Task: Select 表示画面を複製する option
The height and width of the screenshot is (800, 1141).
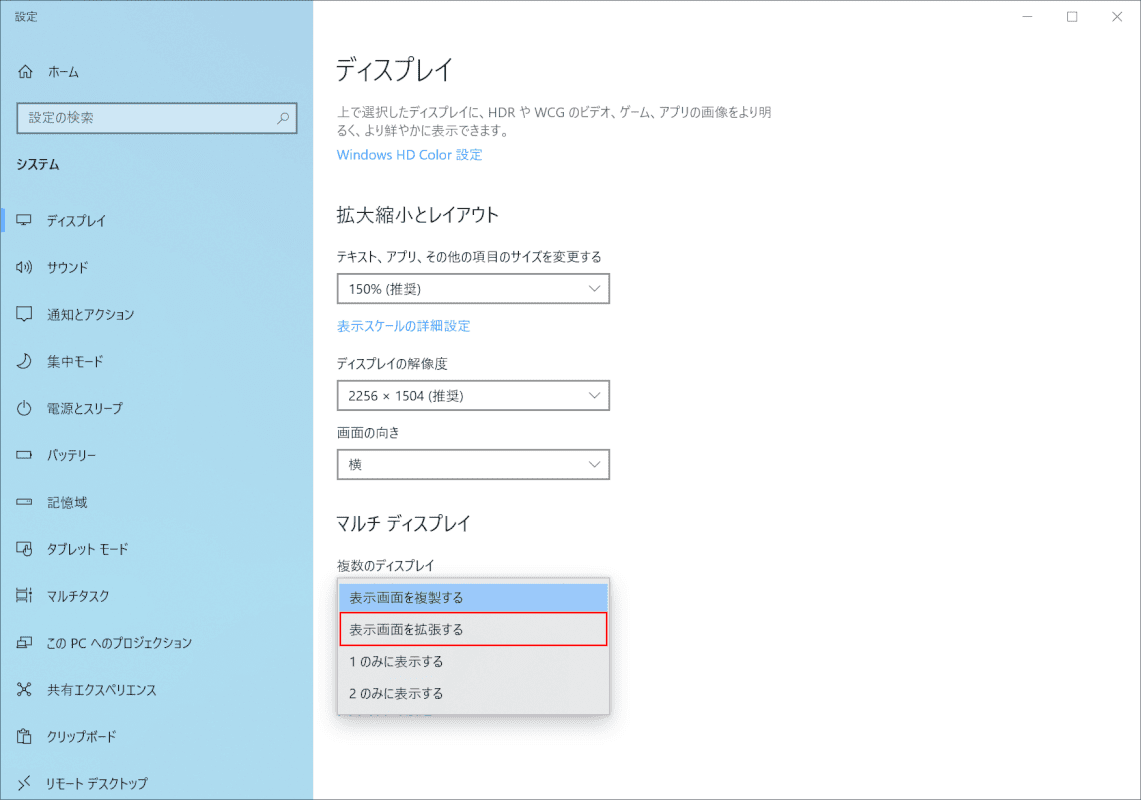Action: pos(473,598)
